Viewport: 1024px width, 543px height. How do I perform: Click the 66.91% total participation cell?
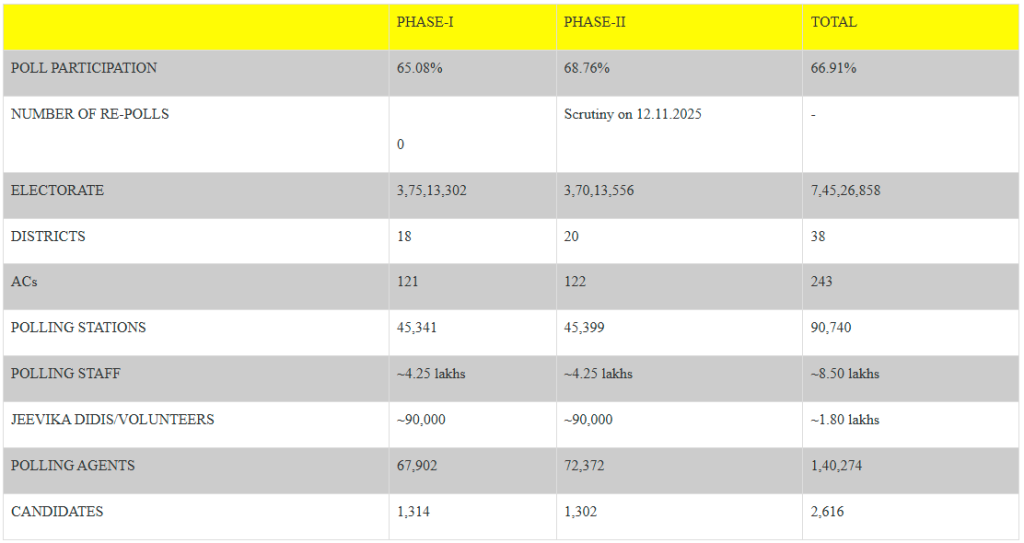pyautogui.click(x=833, y=68)
